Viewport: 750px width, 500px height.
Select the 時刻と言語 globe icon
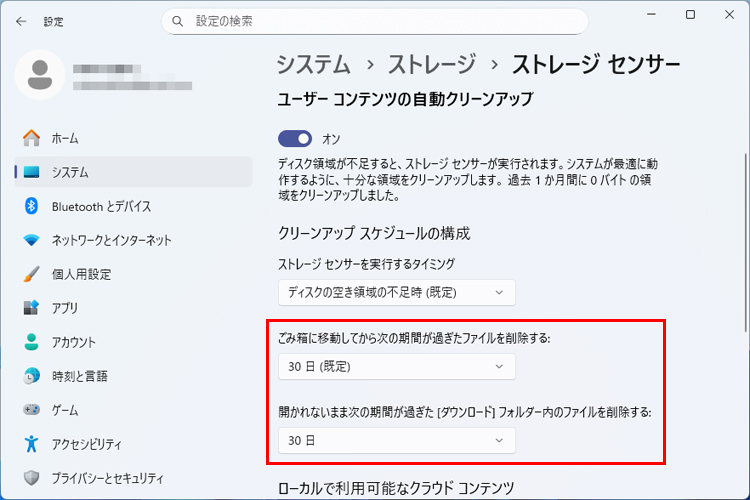click(x=31, y=376)
